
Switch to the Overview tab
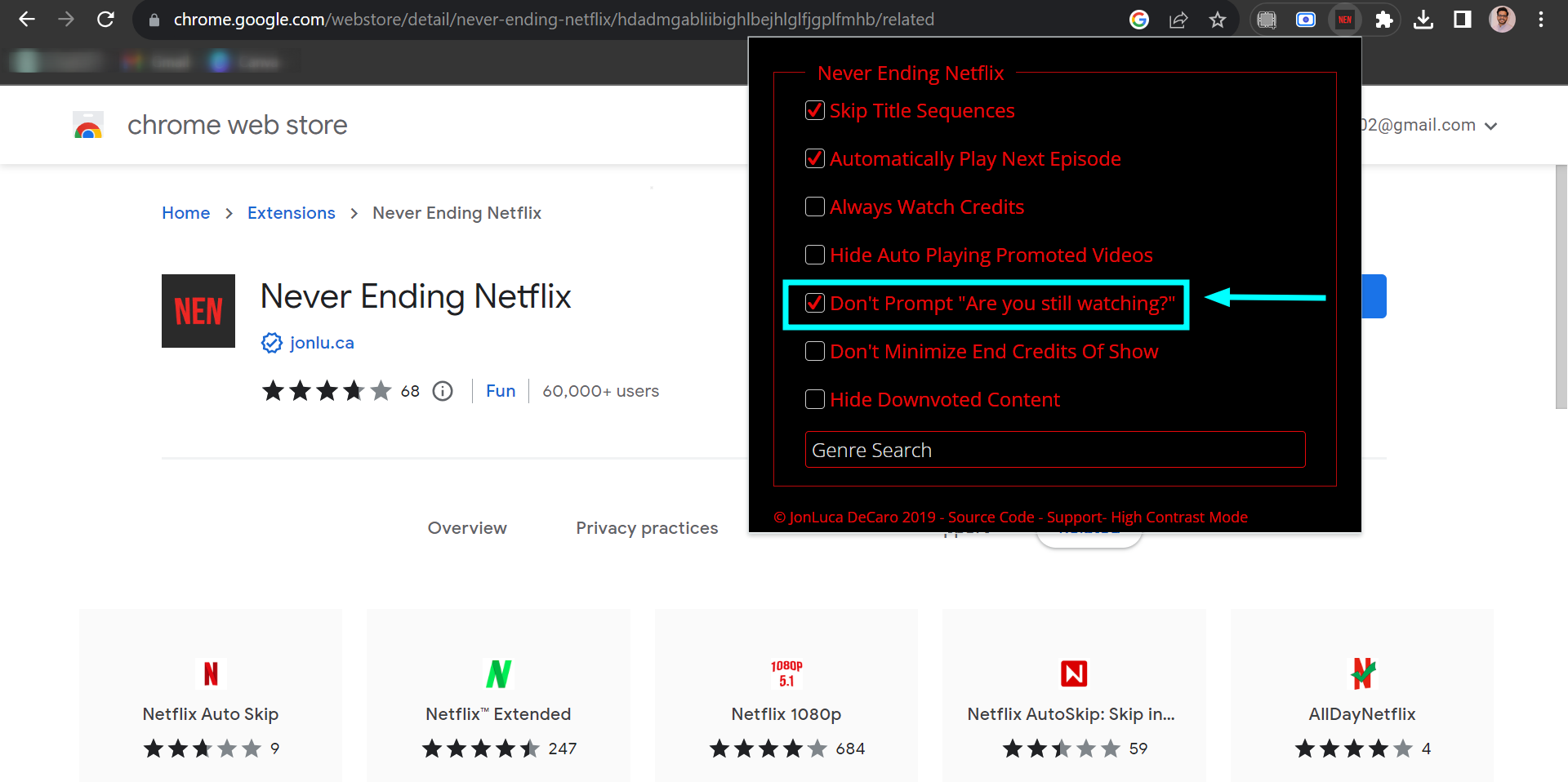[x=467, y=528]
